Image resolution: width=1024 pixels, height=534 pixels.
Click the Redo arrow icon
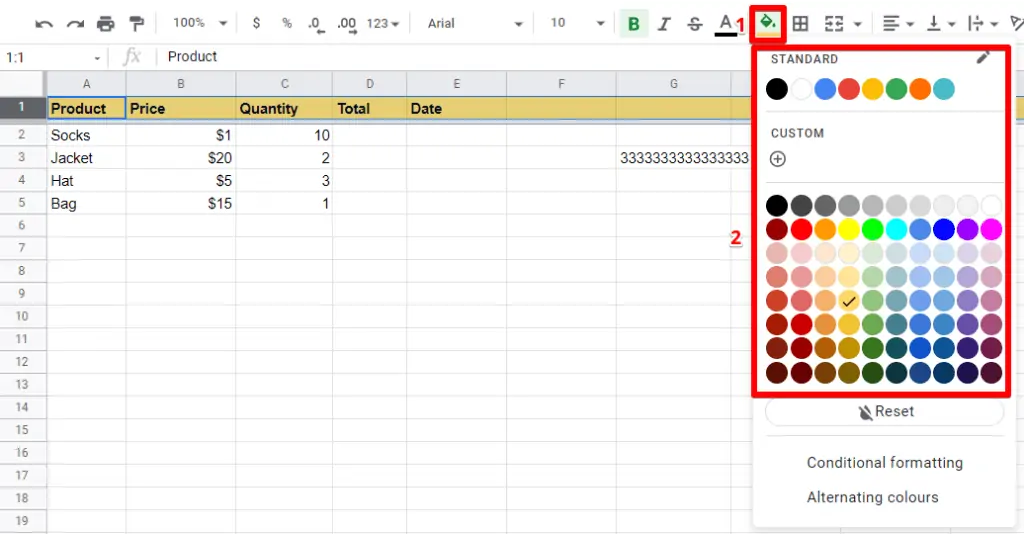(x=75, y=23)
